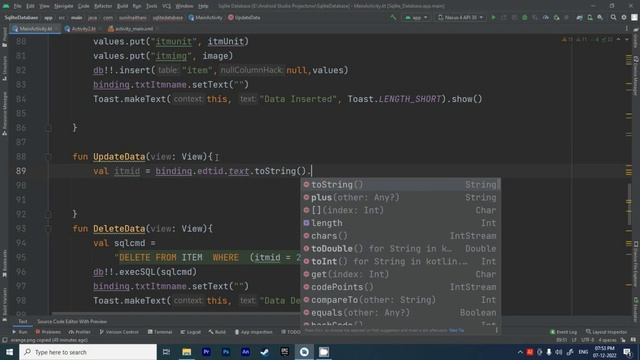Open the completion popup options menu

point(497,330)
